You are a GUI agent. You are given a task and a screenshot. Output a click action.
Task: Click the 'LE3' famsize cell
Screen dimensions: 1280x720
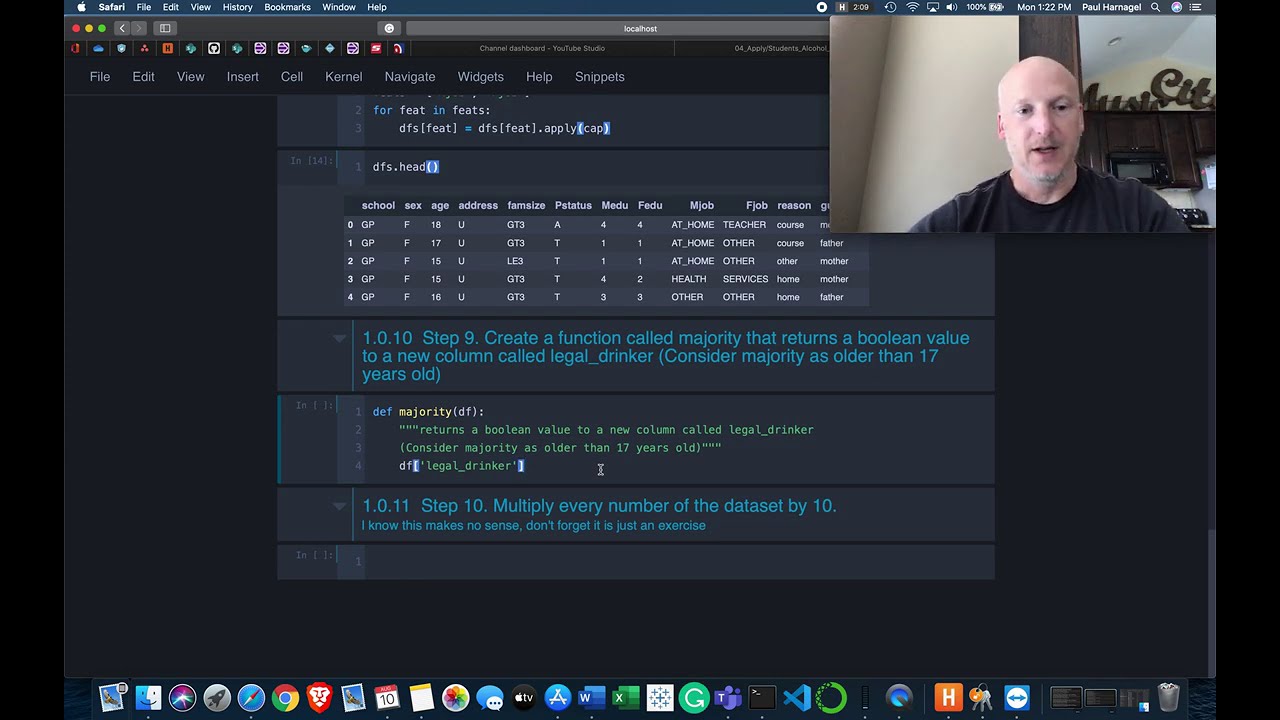[515, 261]
